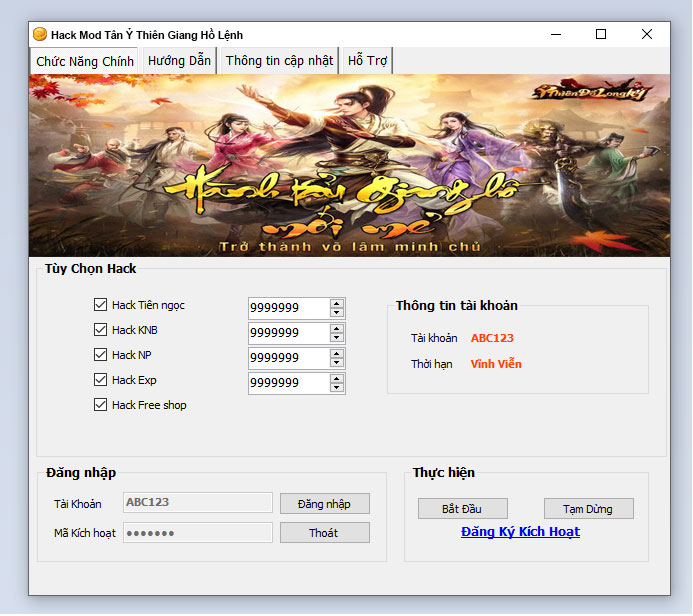Toggle Hack Exp checkbox
Image resolution: width=693 pixels, height=616 pixels.
[x=100, y=380]
